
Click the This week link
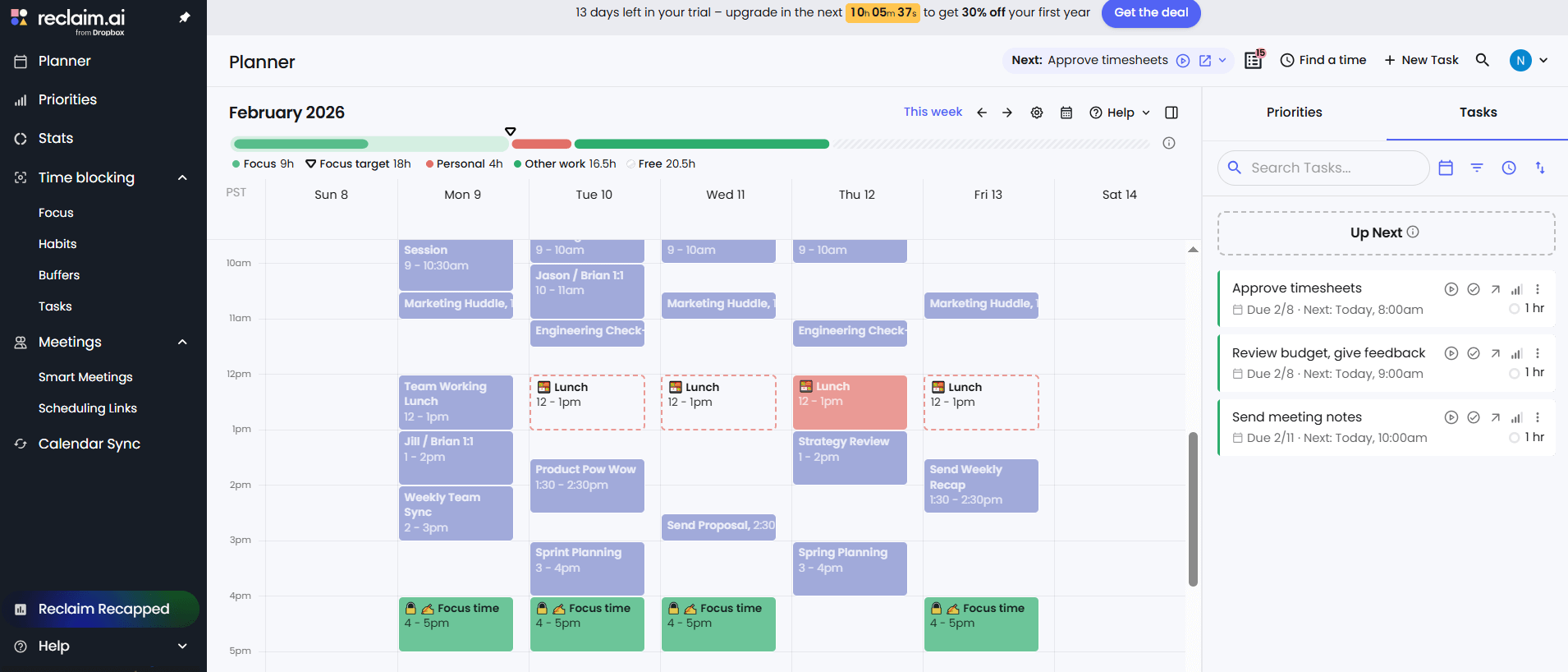(x=933, y=112)
